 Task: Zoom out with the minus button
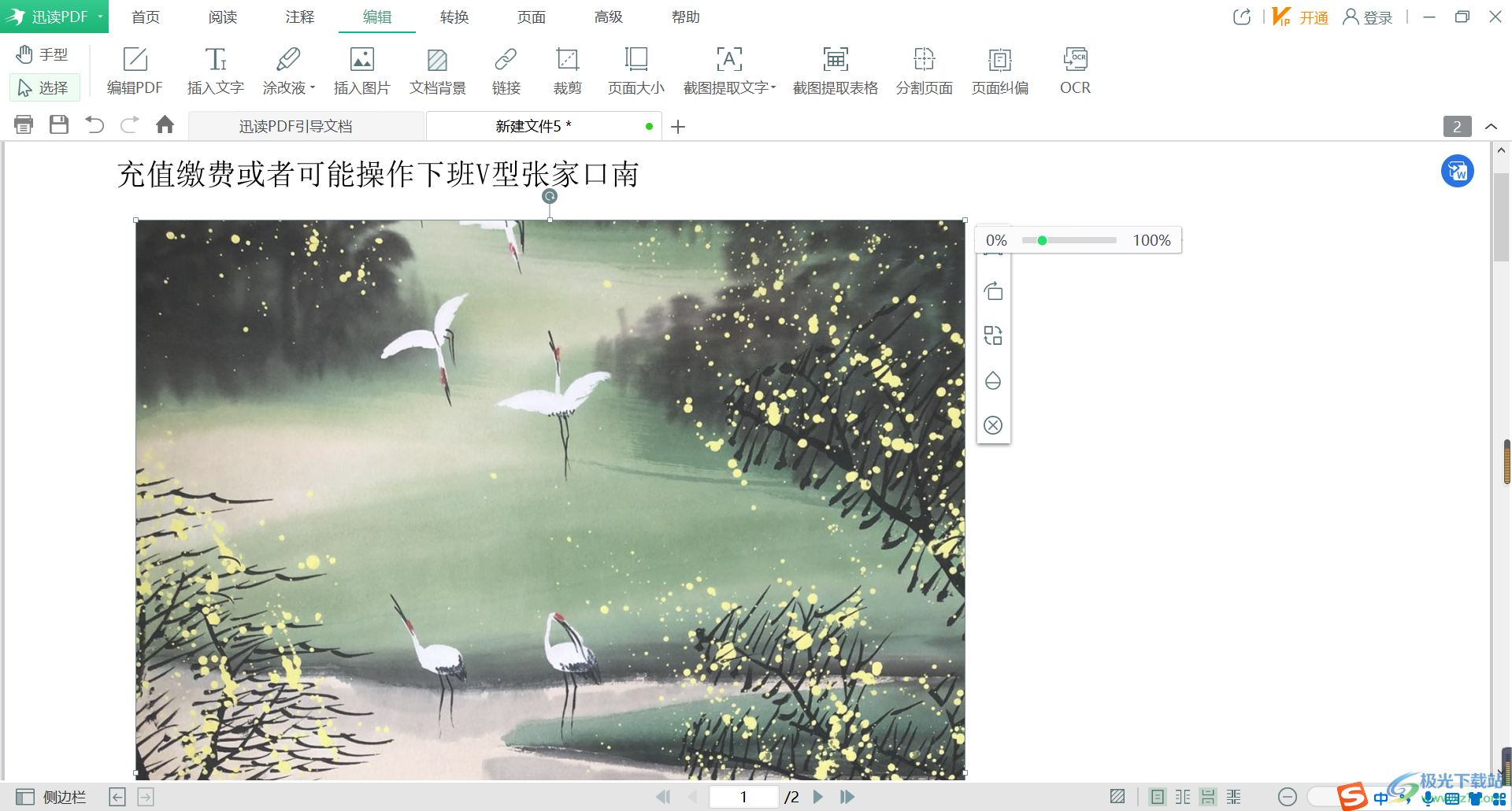coord(1288,797)
